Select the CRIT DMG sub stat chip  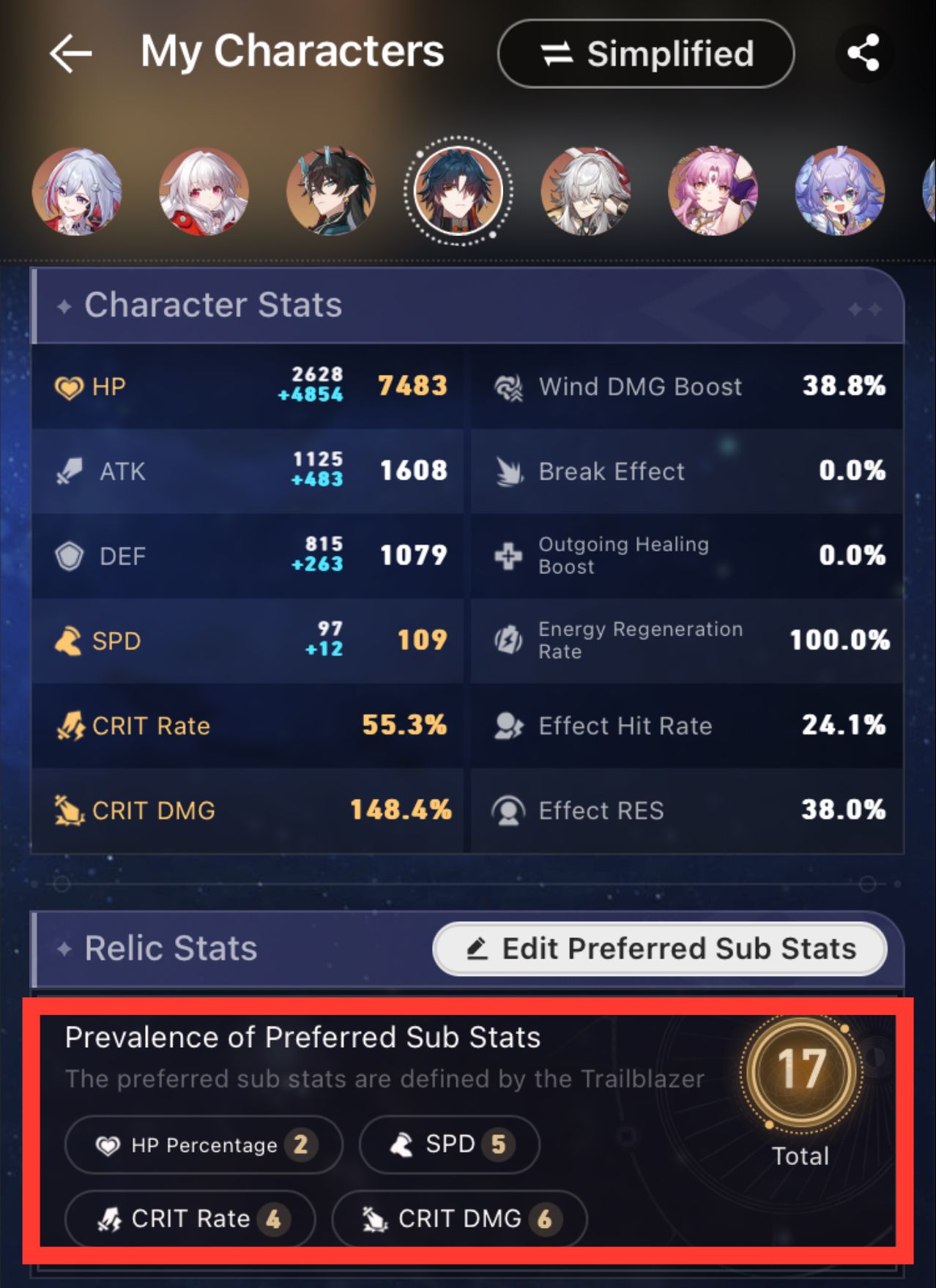pos(459,1218)
